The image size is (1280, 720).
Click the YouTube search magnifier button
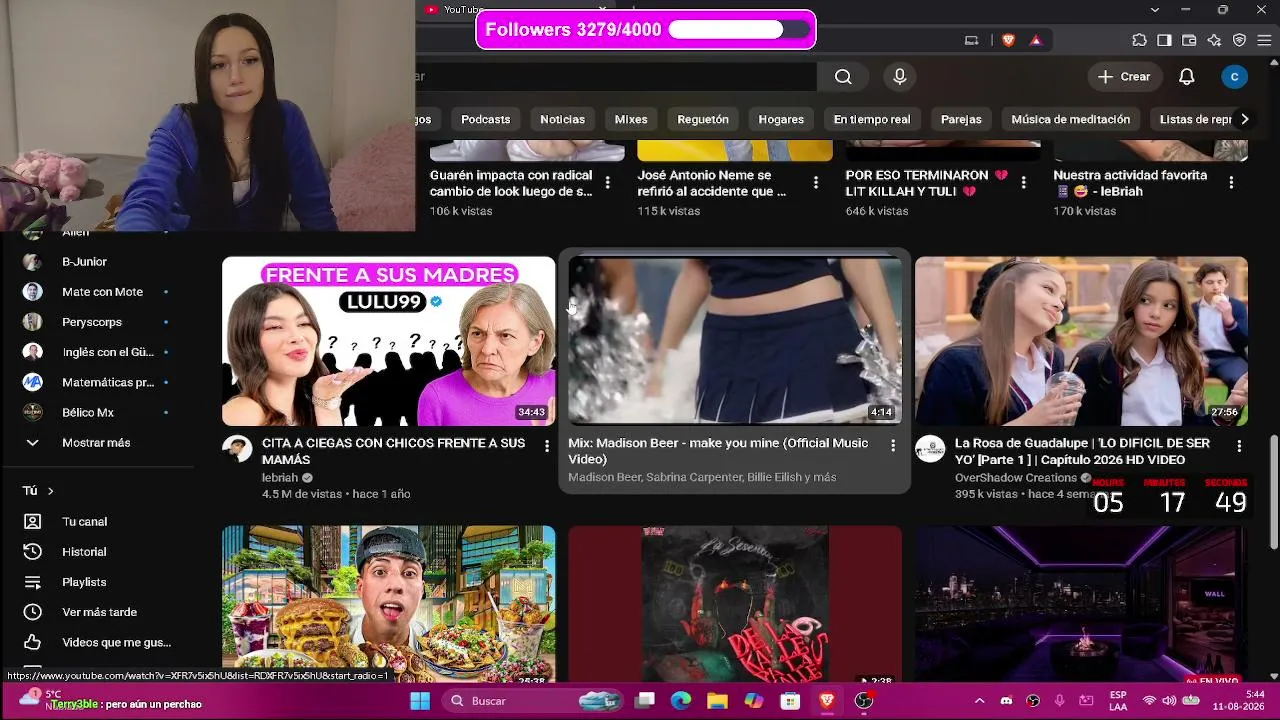tap(843, 77)
